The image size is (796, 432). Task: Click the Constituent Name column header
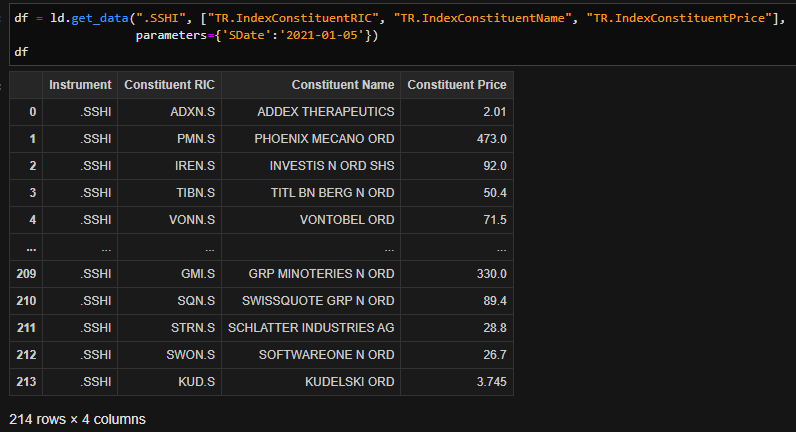point(311,85)
